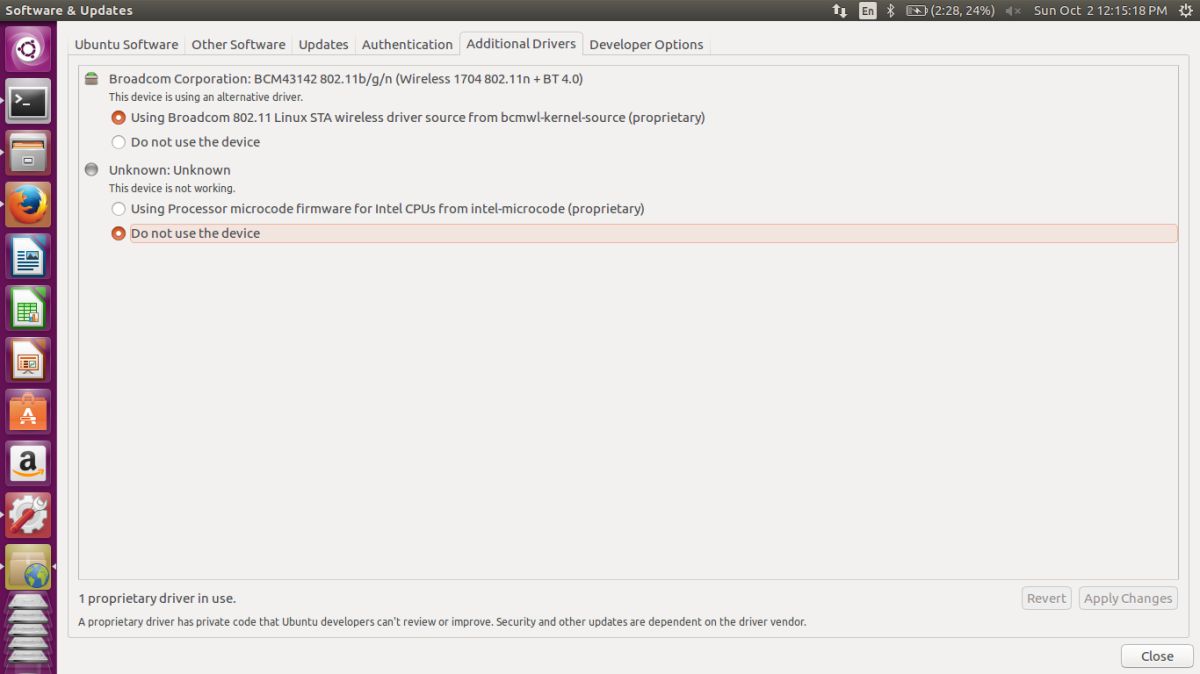Click 'This device is using an alternative driver' text

pyautogui.click(x=206, y=97)
